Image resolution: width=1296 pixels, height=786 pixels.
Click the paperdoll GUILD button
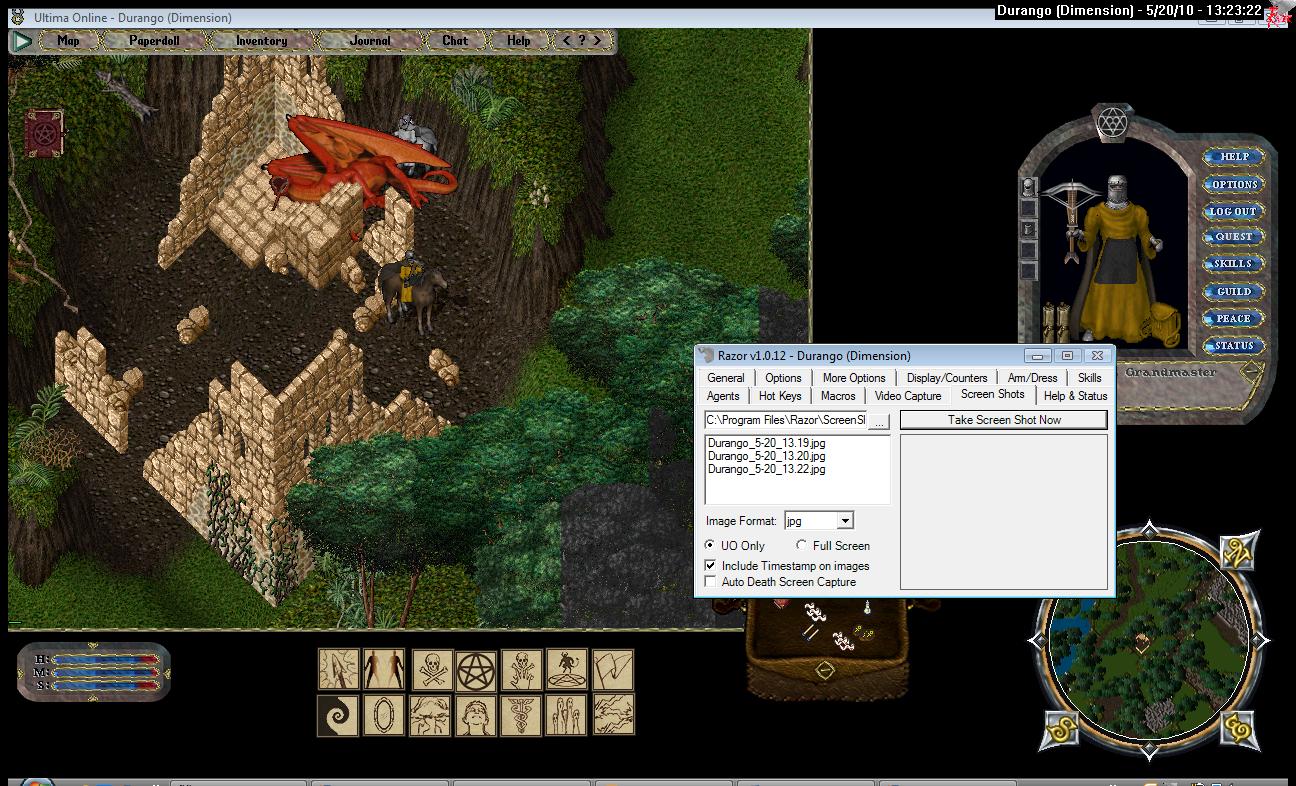pos(1234,291)
